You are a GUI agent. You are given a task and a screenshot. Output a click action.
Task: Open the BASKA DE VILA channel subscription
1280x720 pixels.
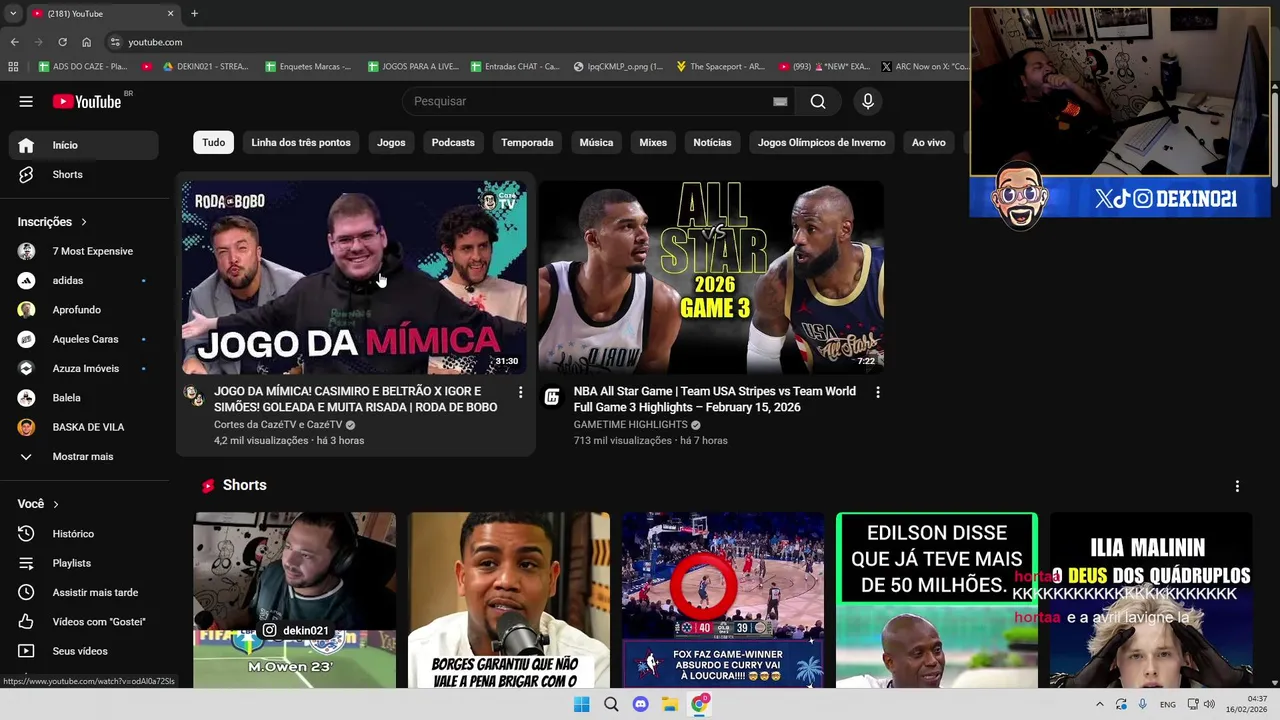tap(84, 427)
